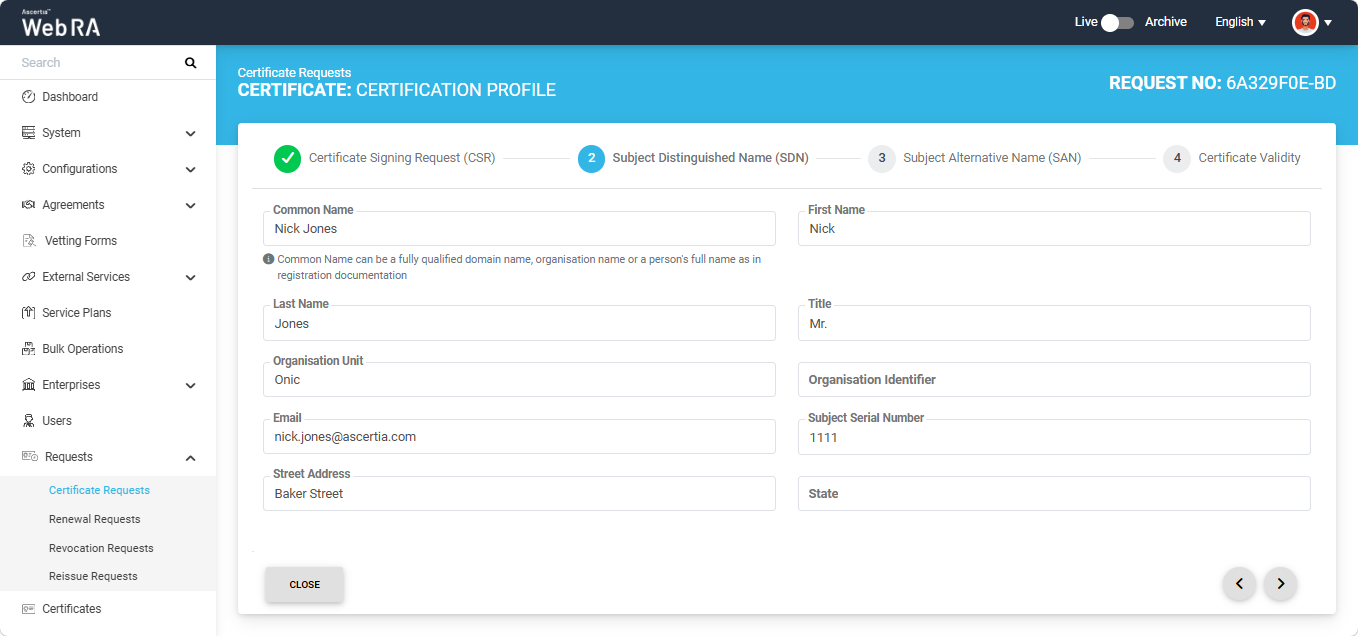This screenshot has width=1358, height=636.
Task: Click the Agreements handshake icon
Action: coord(29,205)
